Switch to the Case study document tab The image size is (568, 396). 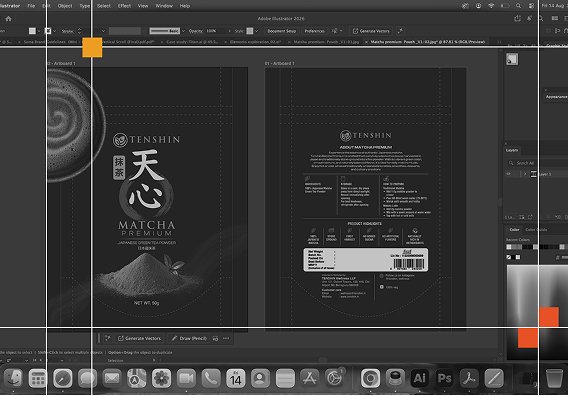192,42
